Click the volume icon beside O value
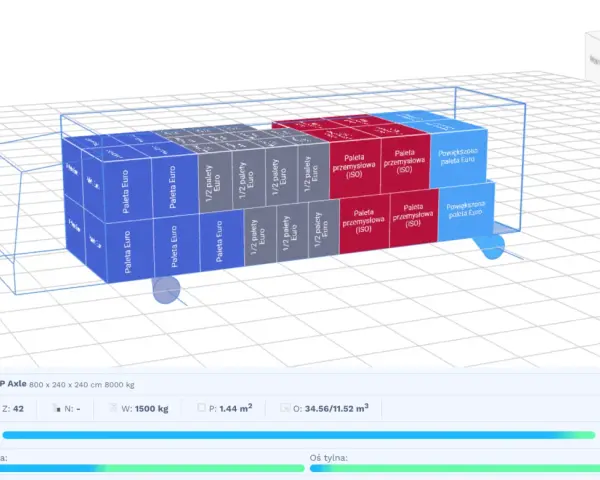Image resolution: width=600 pixels, height=480 pixels. coord(285,408)
